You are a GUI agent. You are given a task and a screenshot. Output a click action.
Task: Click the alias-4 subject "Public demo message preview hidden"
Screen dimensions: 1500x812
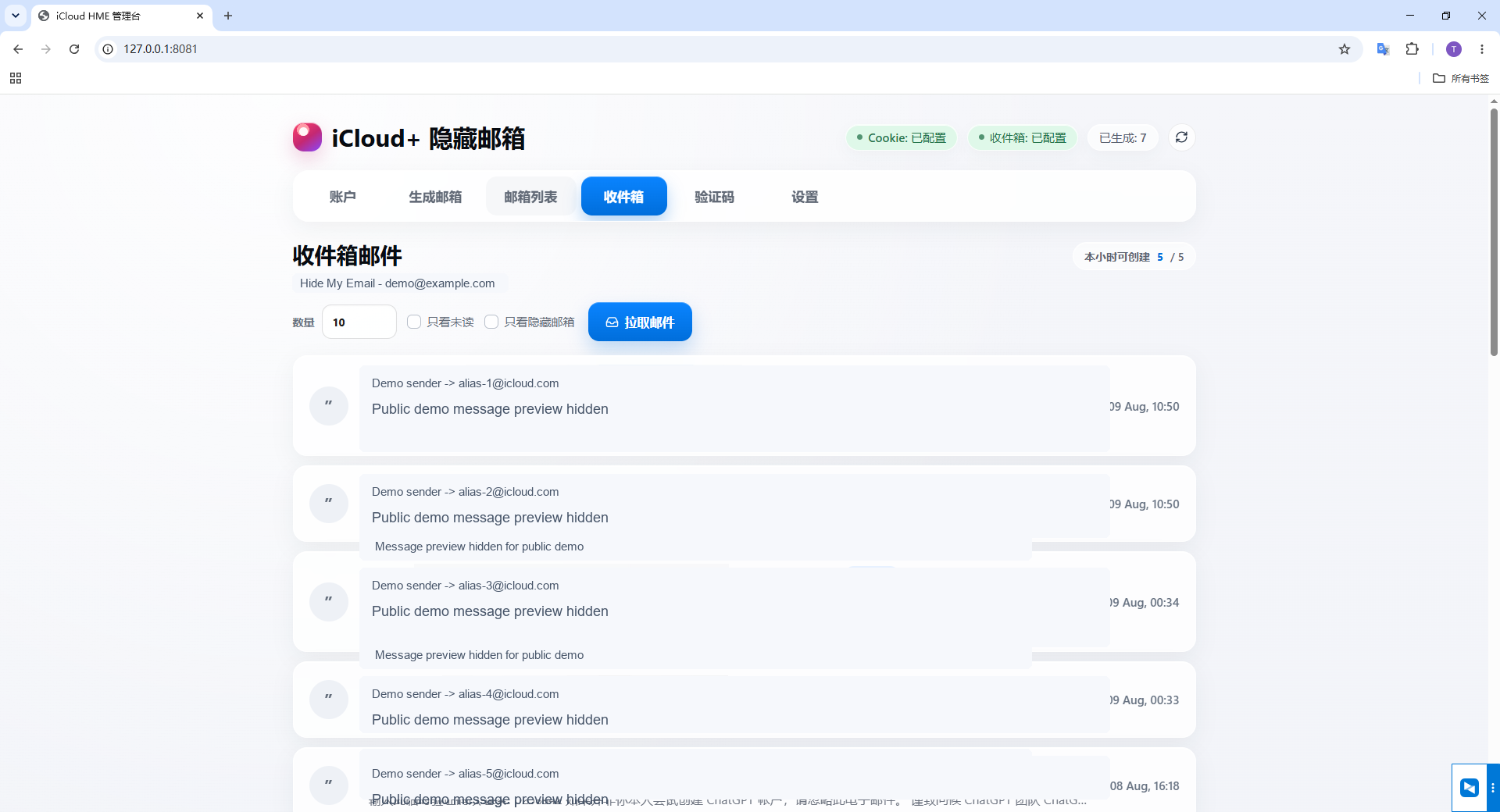[x=490, y=720]
